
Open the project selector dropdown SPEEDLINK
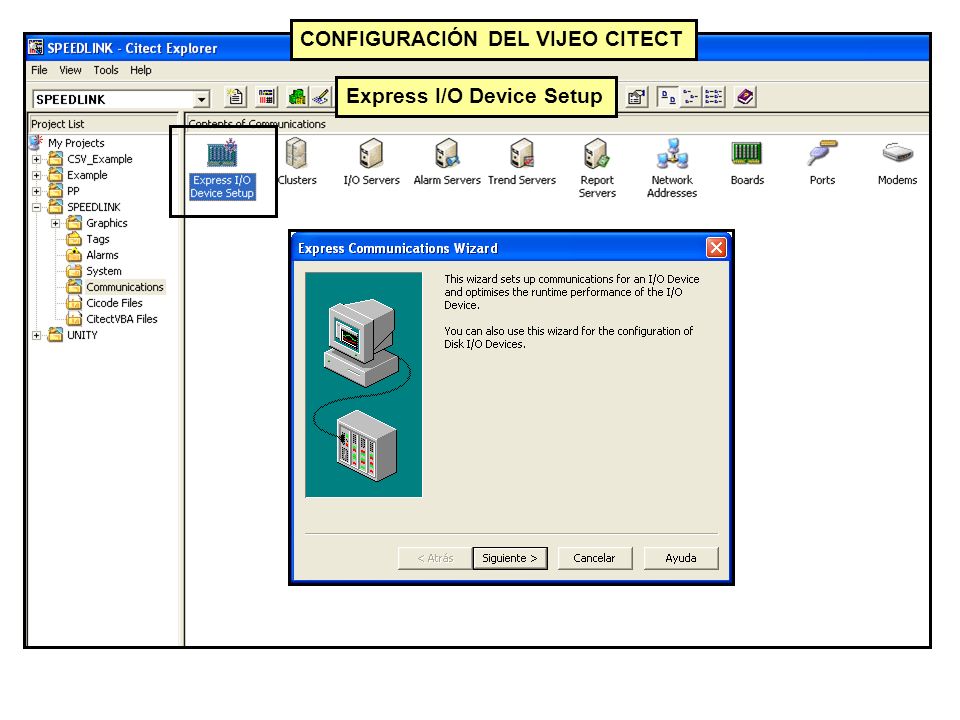click(x=201, y=99)
